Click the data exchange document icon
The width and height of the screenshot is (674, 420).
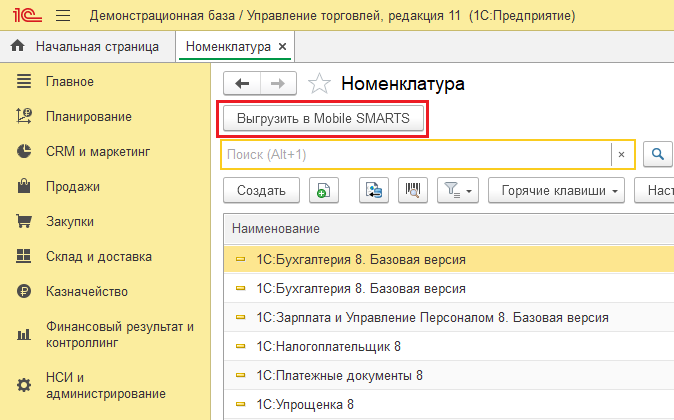pyautogui.click(x=374, y=190)
